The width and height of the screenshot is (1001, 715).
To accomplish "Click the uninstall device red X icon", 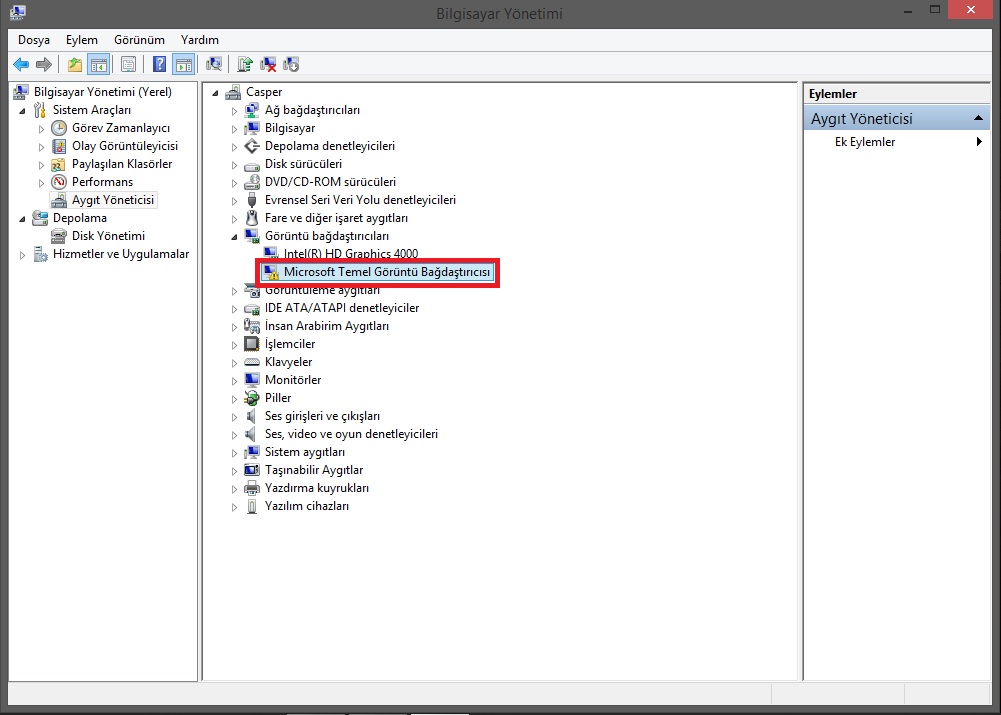I will (x=268, y=64).
